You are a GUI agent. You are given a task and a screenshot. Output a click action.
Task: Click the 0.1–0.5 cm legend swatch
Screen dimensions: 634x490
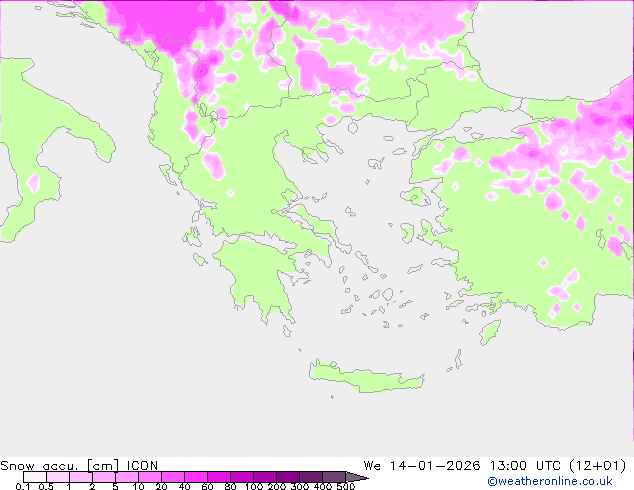tap(35, 477)
